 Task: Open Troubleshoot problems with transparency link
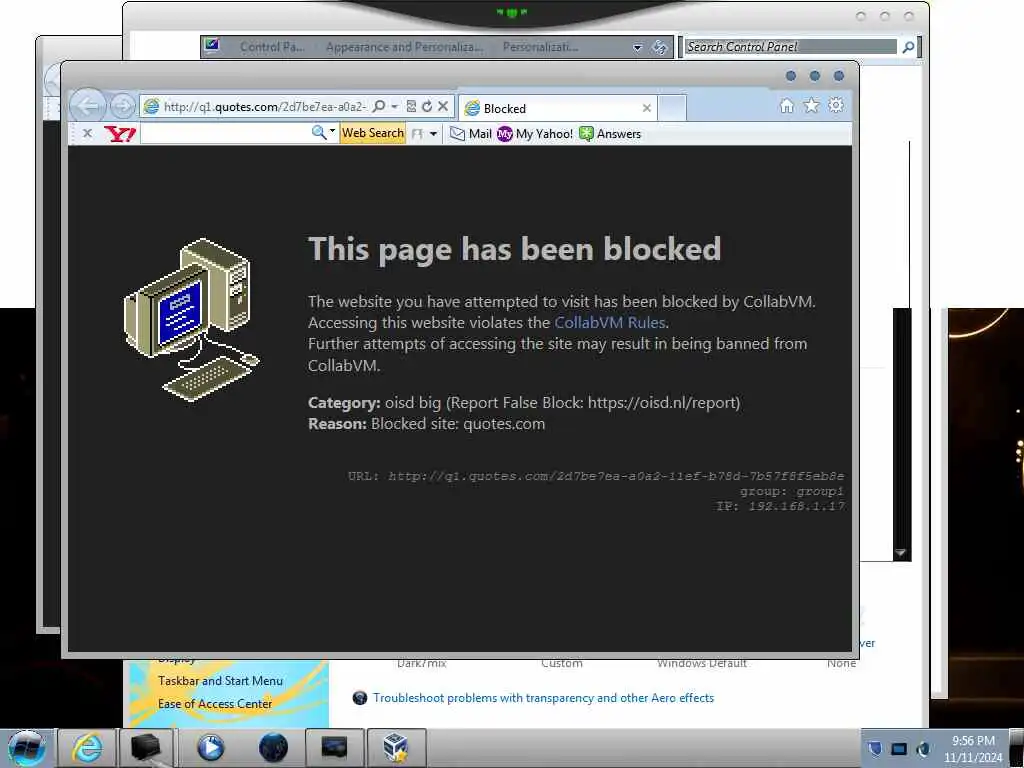click(543, 698)
